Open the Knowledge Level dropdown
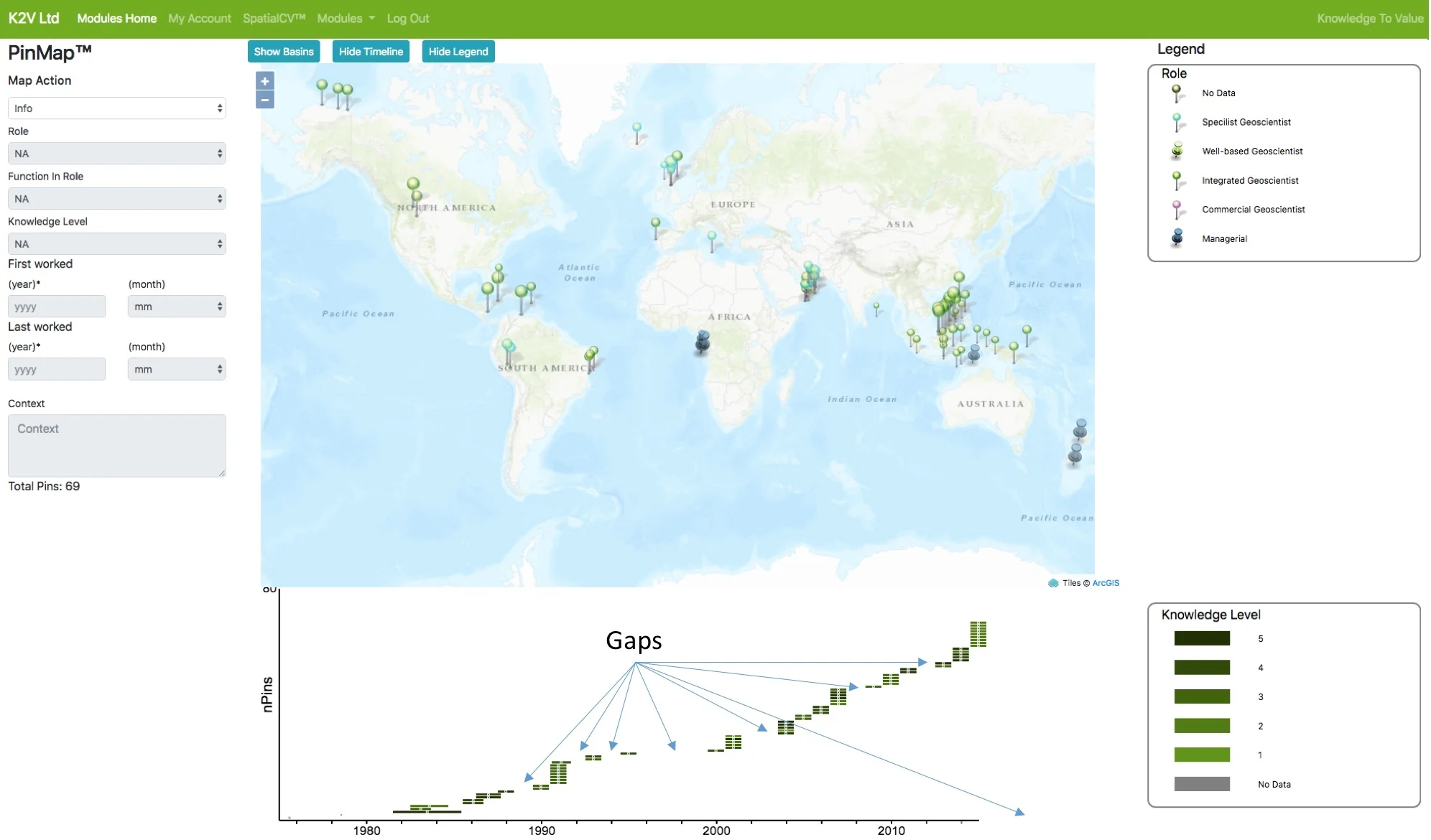The width and height of the screenshot is (1431, 840). point(117,244)
